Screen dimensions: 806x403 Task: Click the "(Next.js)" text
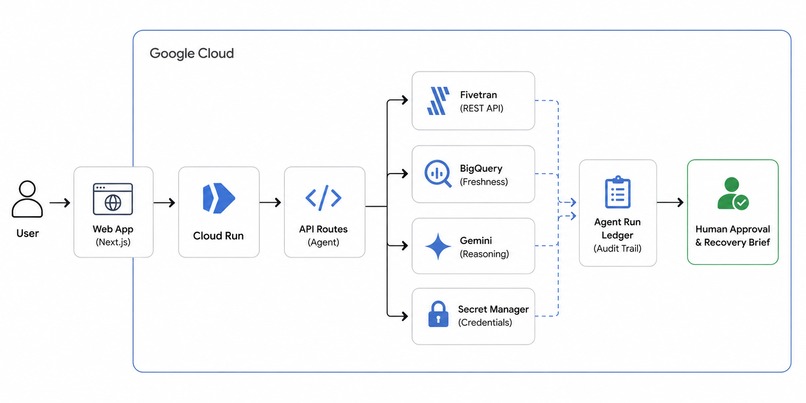pyautogui.click(x=113, y=241)
